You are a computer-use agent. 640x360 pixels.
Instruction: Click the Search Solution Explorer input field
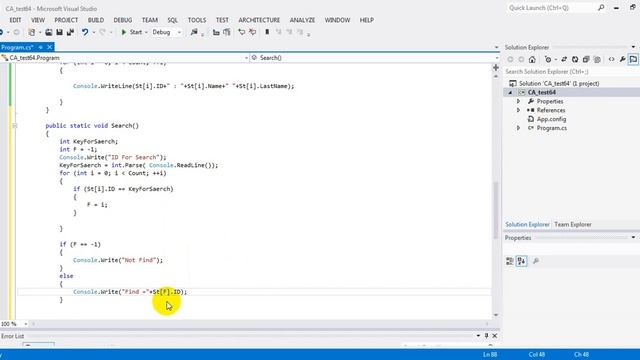pos(570,72)
